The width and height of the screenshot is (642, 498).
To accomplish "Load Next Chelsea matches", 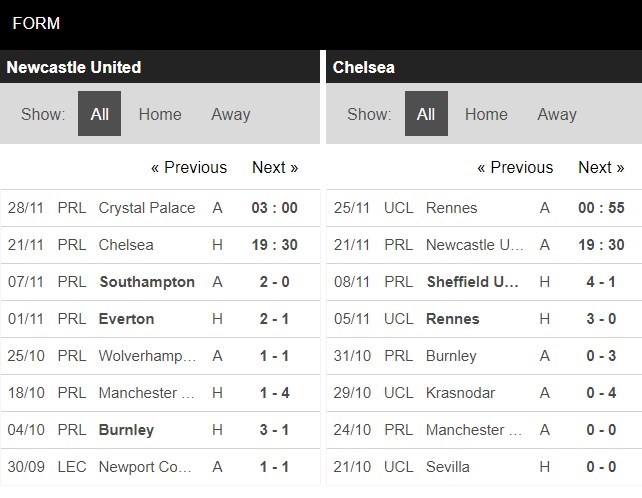I will [601, 167].
